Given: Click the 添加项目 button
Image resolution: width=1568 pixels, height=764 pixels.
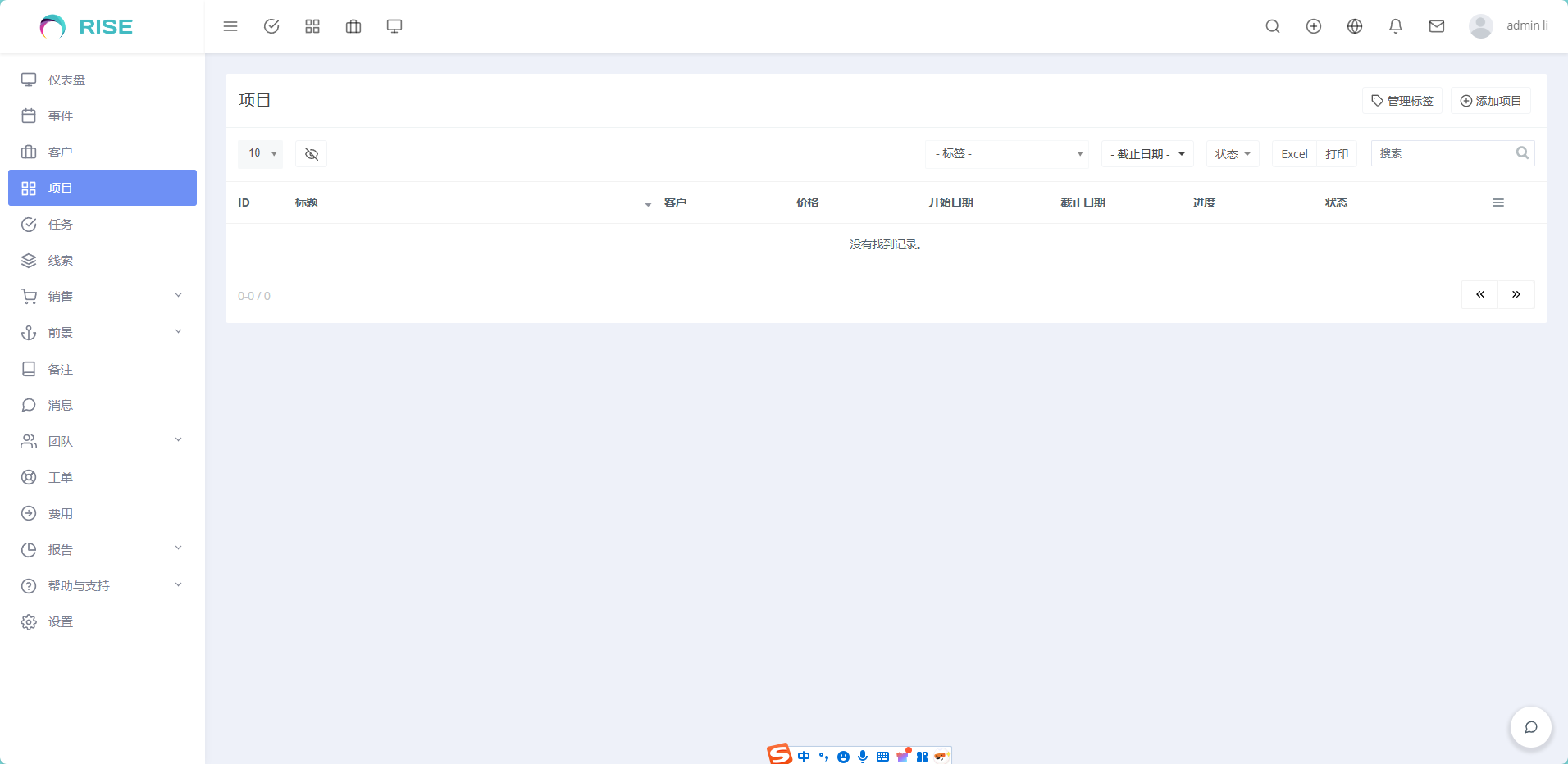Looking at the screenshot, I should click(x=1490, y=101).
